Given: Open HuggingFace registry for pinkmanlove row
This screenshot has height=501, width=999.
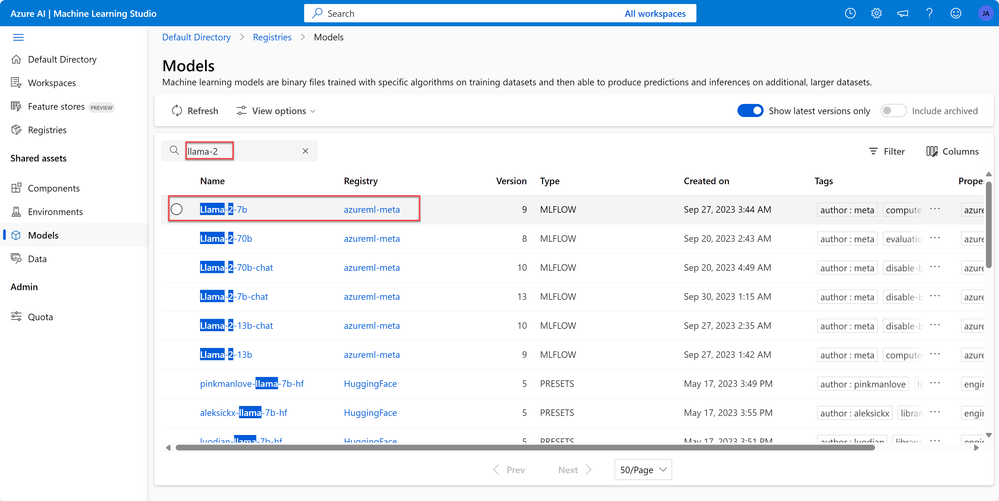Looking at the screenshot, I should coord(370,384).
